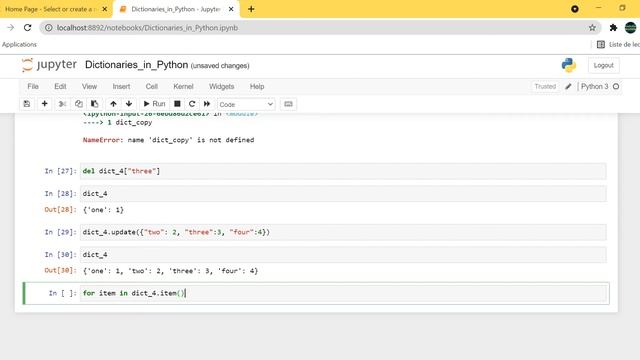Open Applications bookmark shortcut
The height and width of the screenshot is (360, 640).
coord(19,44)
